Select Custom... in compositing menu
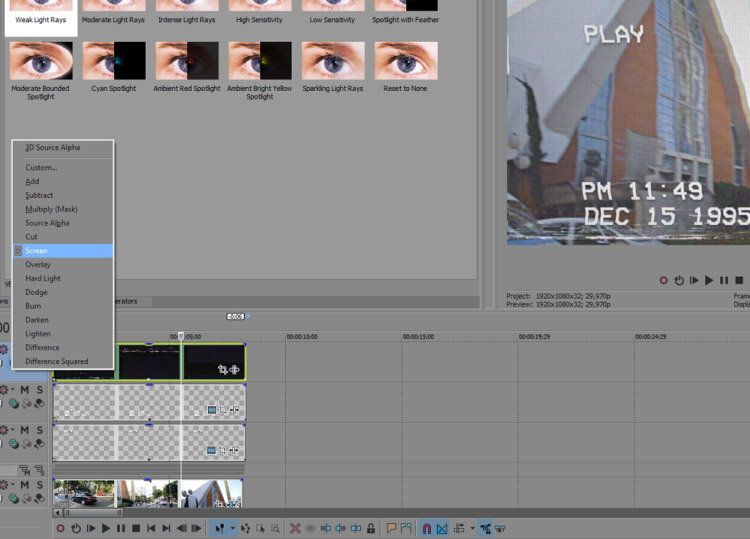This screenshot has width=750, height=539. point(63,167)
